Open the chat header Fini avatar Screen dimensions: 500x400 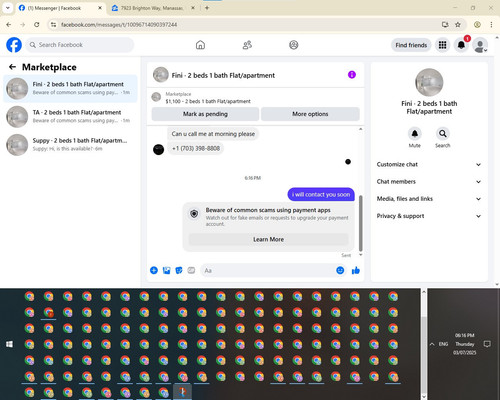click(x=161, y=75)
